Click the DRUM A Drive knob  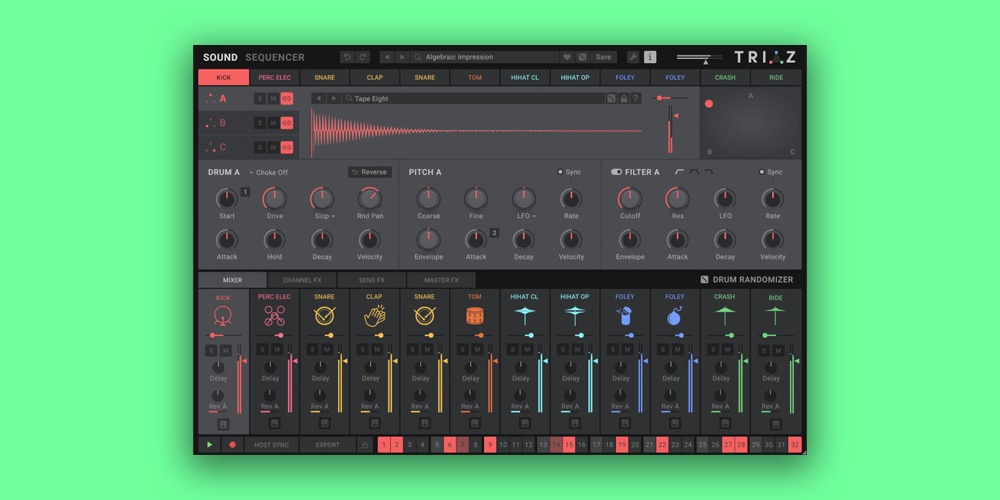[274, 198]
